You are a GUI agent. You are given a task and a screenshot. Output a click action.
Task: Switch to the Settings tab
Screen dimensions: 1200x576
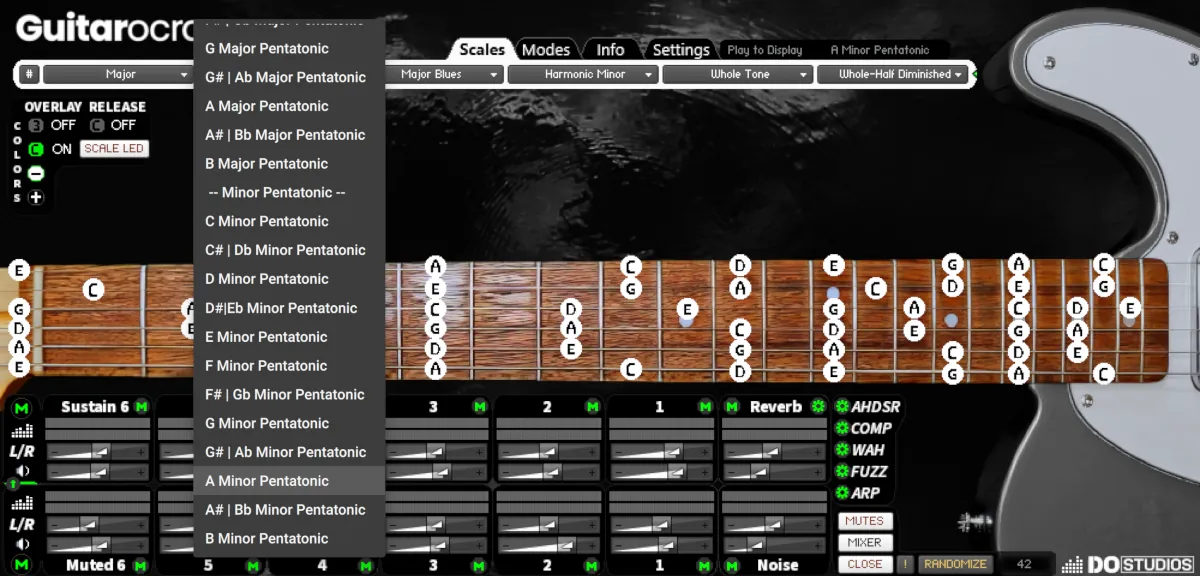coord(681,49)
